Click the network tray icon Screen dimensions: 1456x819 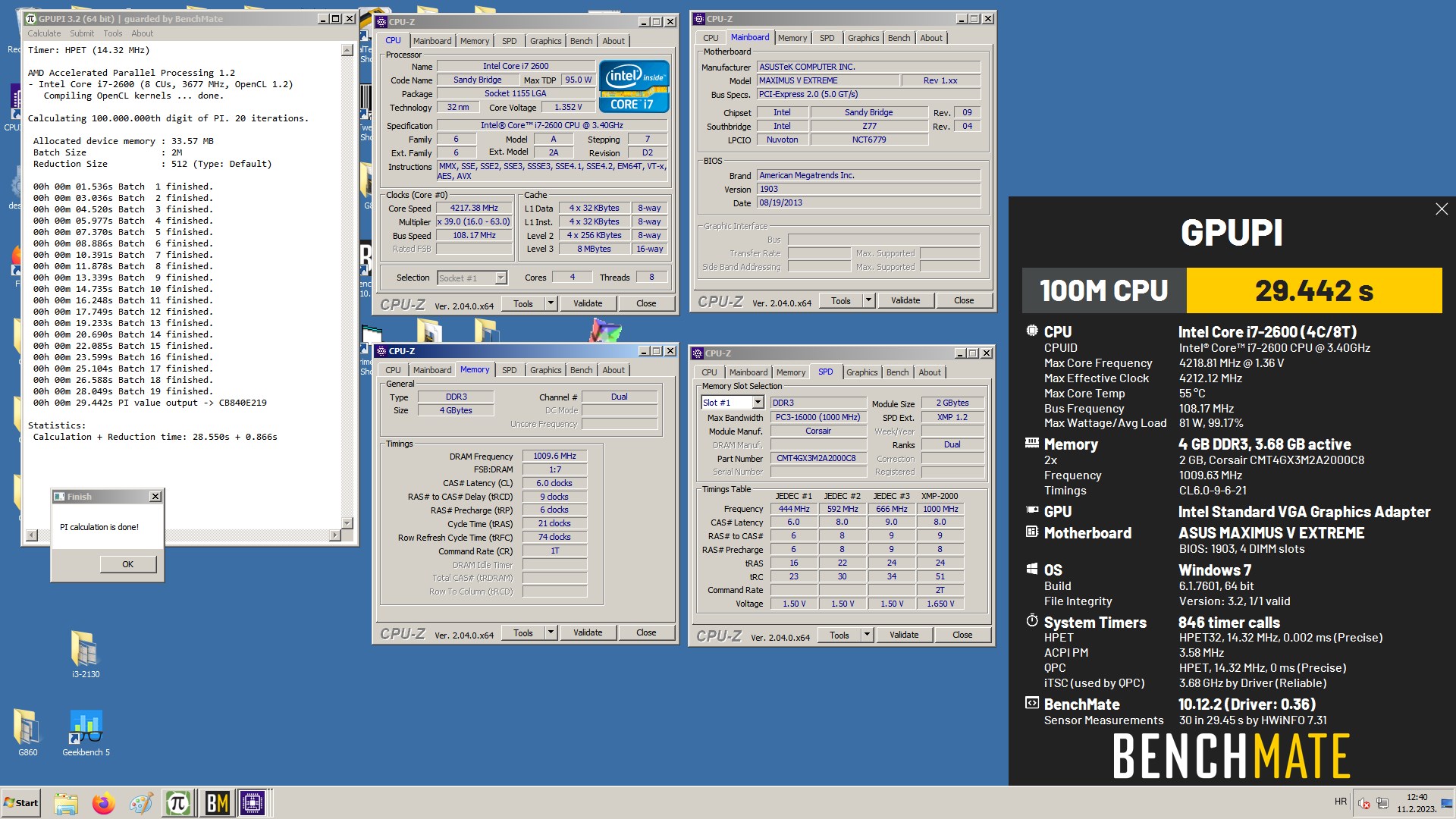(x=1382, y=803)
